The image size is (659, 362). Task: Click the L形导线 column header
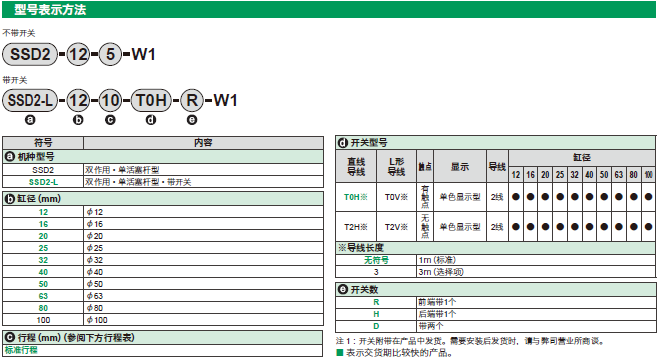396,166
